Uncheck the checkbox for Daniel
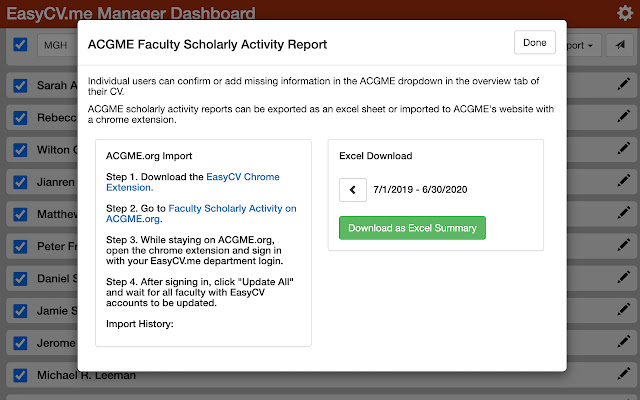 20,279
